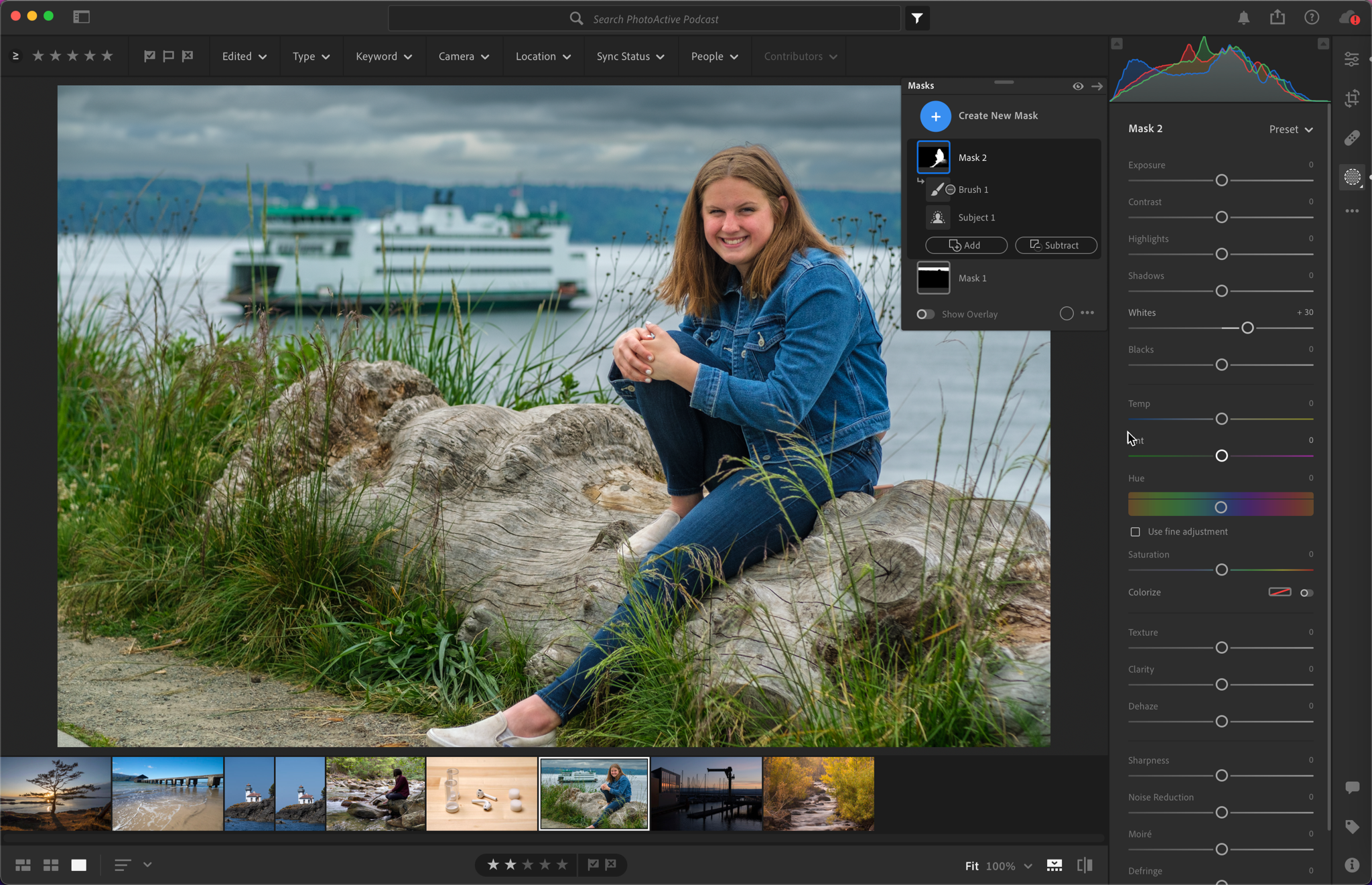Open the People filter dropdown
Screen dimensions: 1372x885
pos(714,56)
